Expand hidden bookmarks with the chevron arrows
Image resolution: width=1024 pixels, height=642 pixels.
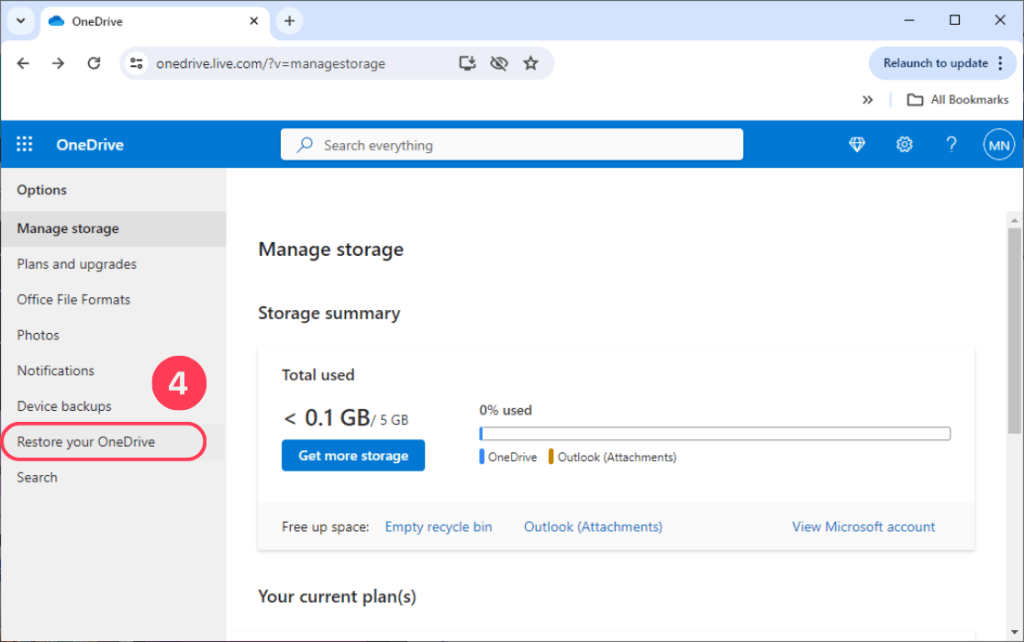point(868,99)
